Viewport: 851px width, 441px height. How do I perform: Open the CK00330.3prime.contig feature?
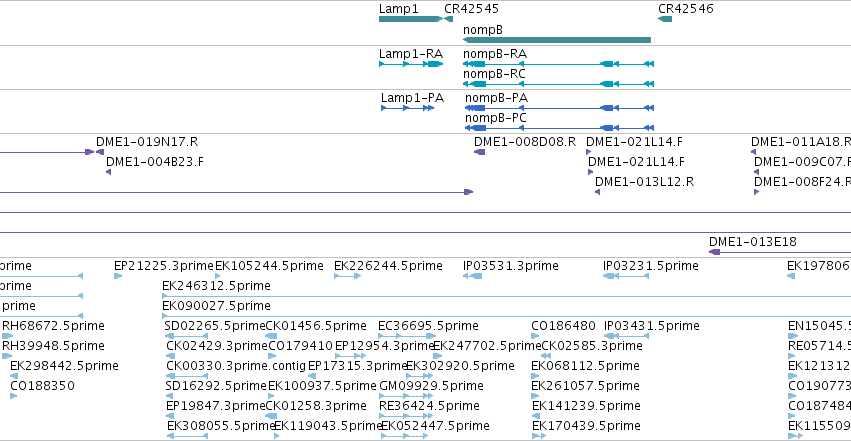point(187,376)
